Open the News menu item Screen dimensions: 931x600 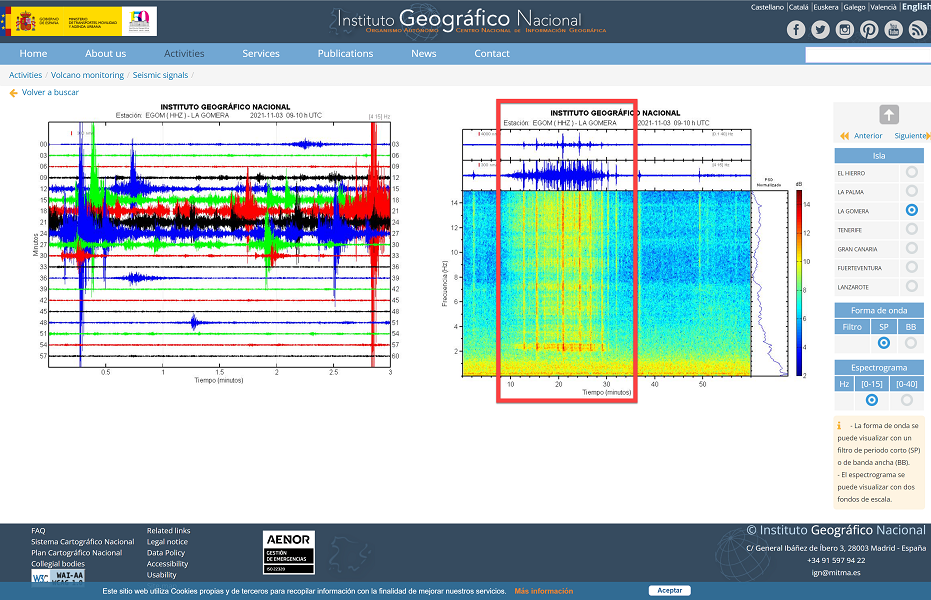424,53
